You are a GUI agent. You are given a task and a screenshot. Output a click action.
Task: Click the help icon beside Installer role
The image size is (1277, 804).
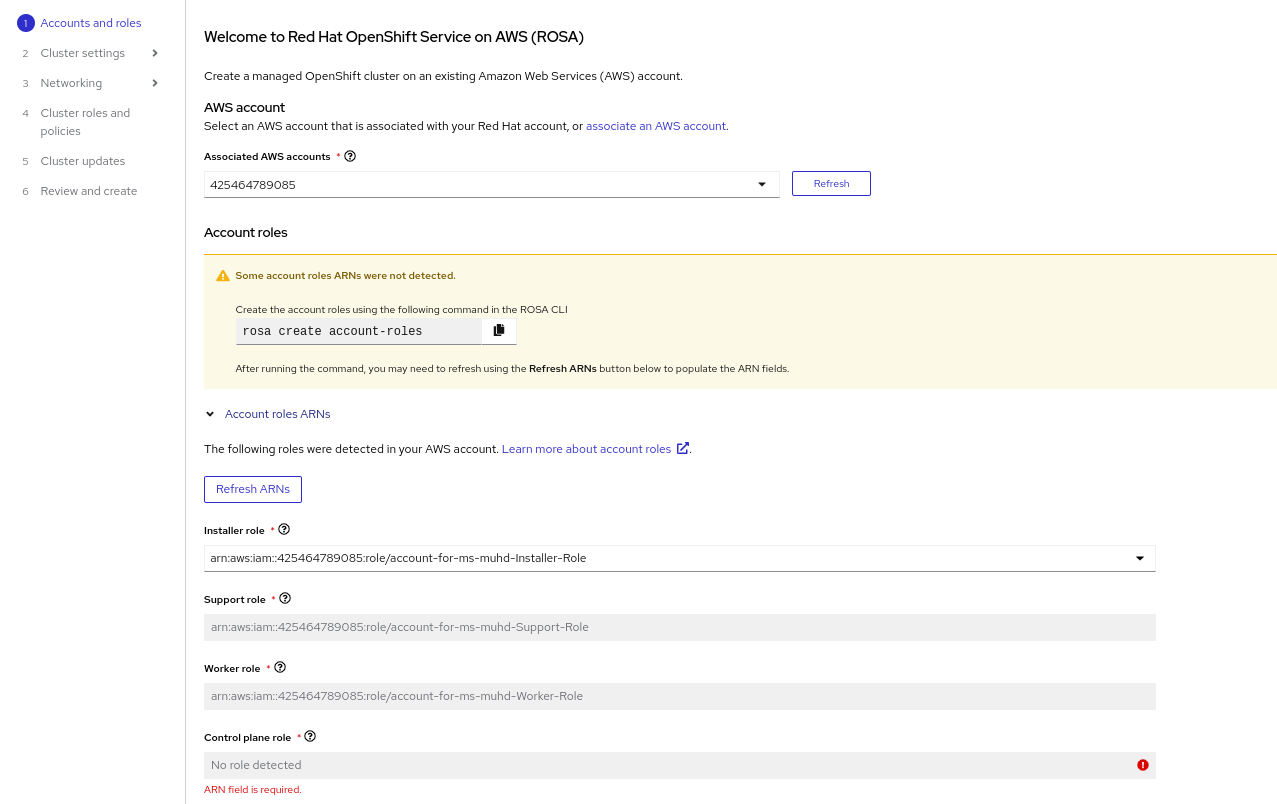coord(284,529)
